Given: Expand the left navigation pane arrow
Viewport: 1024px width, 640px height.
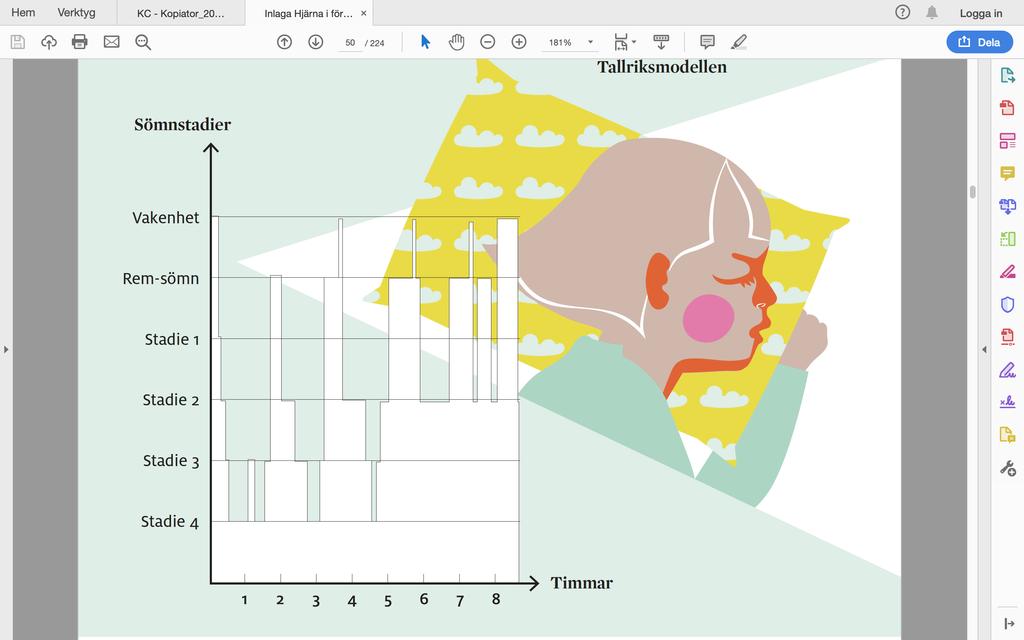Looking at the screenshot, I should pos(6,349).
